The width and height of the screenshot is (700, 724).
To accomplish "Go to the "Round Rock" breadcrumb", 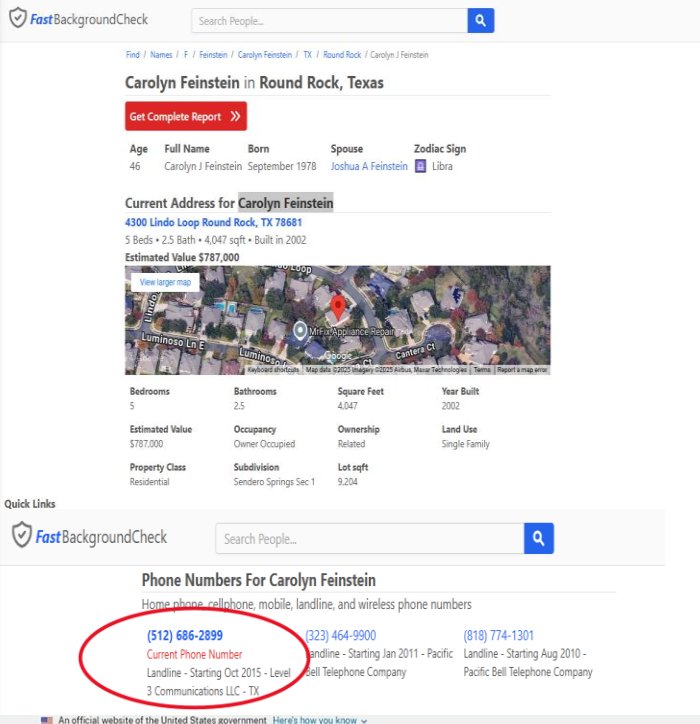I will [x=341, y=55].
